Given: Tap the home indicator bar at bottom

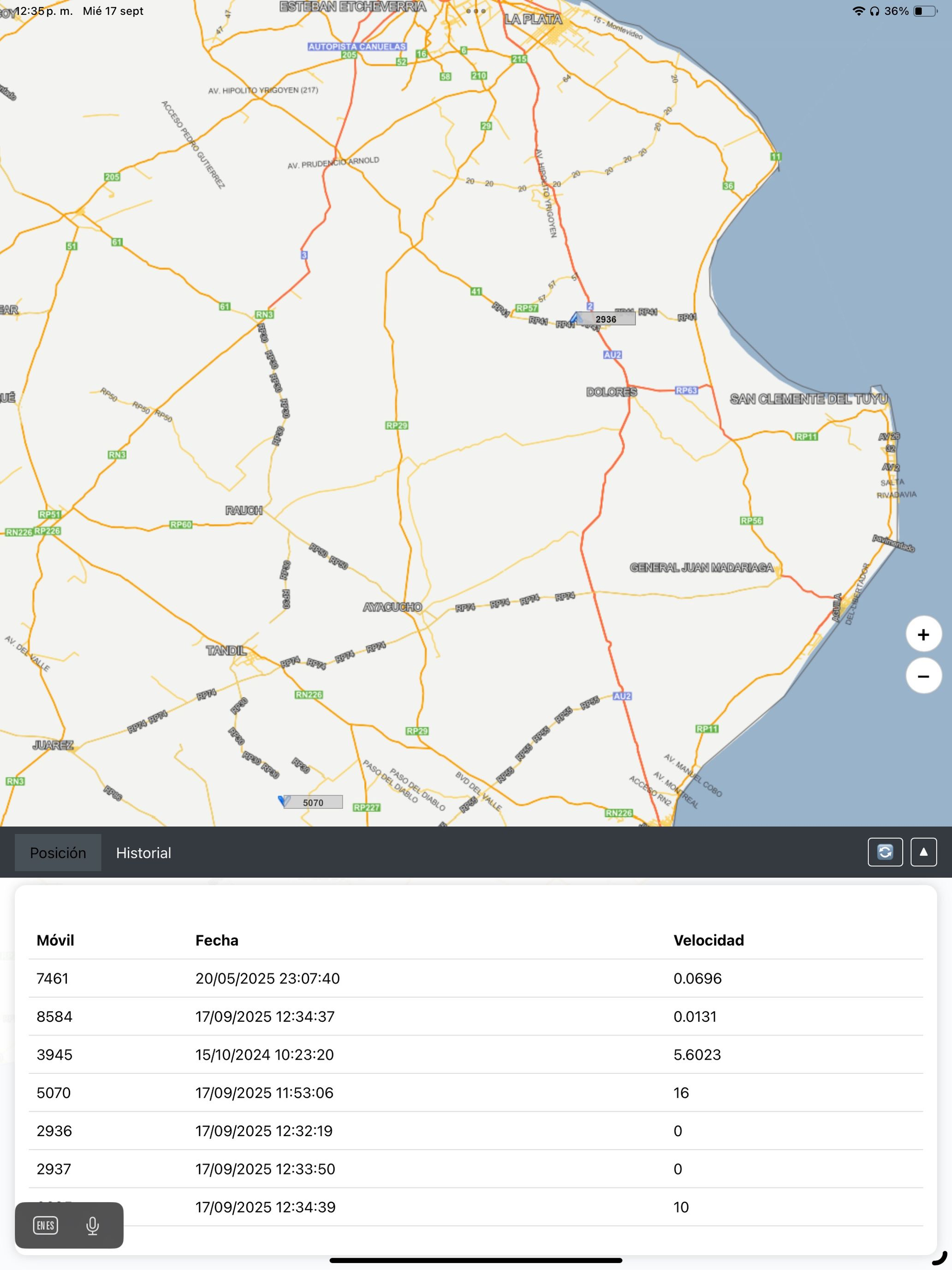Looking at the screenshot, I should 476,1261.
